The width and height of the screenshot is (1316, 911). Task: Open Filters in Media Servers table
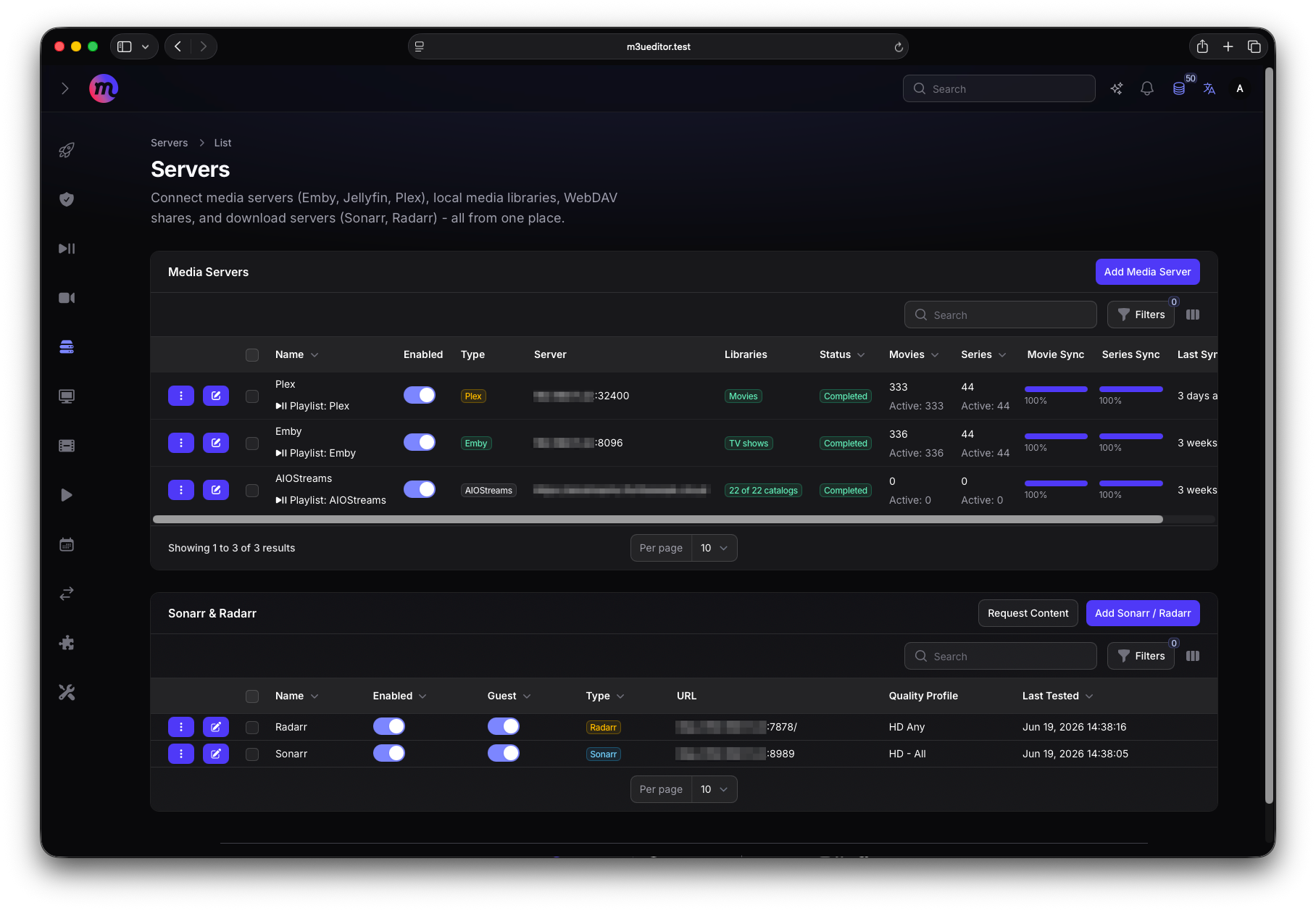tap(1141, 315)
